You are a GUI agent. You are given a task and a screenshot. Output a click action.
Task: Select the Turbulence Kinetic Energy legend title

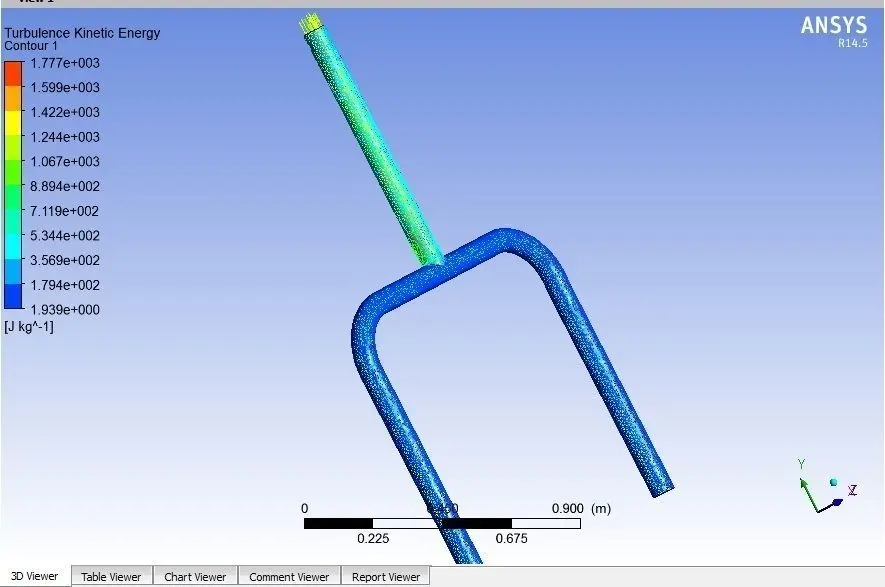(x=82, y=33)
